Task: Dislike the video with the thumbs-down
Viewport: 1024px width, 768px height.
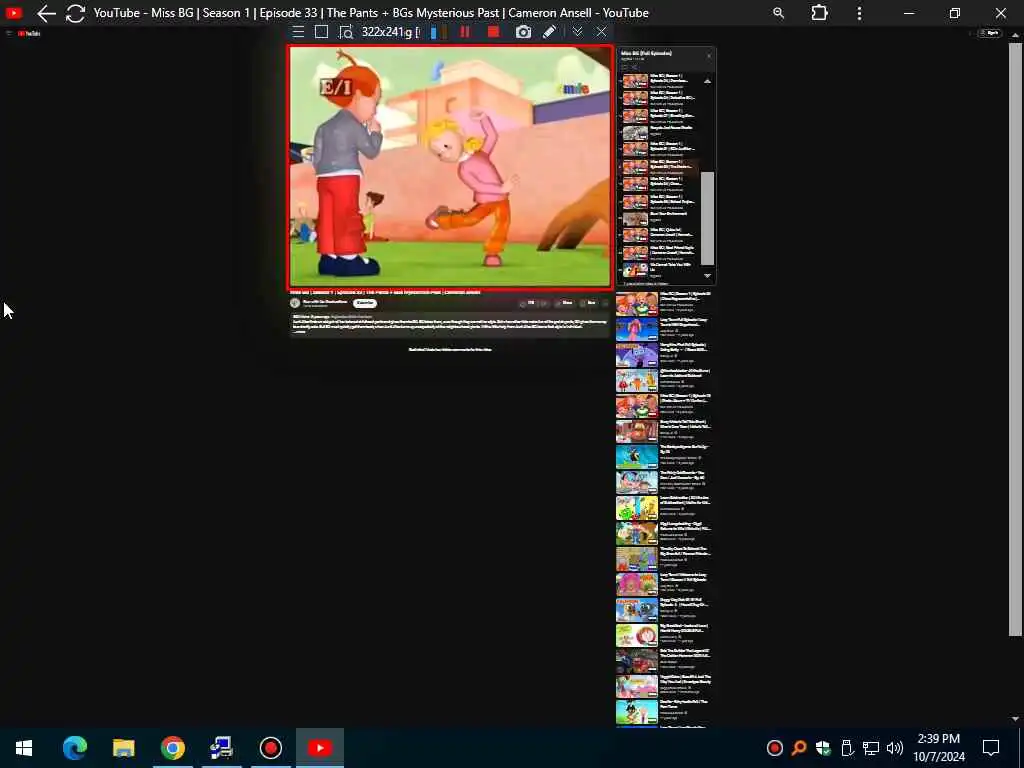Action: pos(543,303)
